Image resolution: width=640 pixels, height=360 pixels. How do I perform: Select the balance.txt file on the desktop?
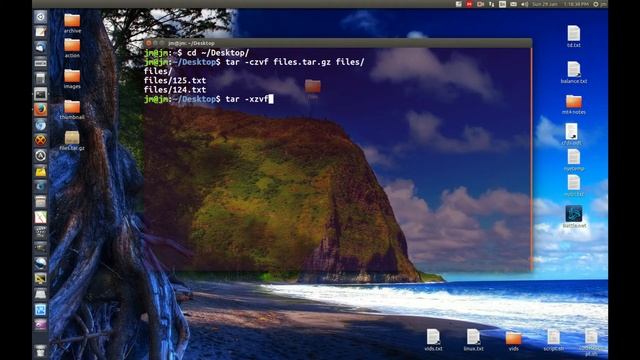(573, 72)
